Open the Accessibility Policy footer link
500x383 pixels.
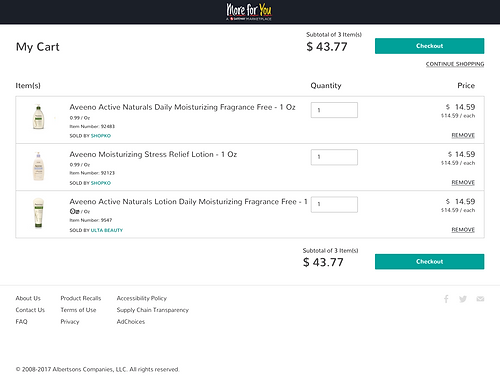[142, 298]
